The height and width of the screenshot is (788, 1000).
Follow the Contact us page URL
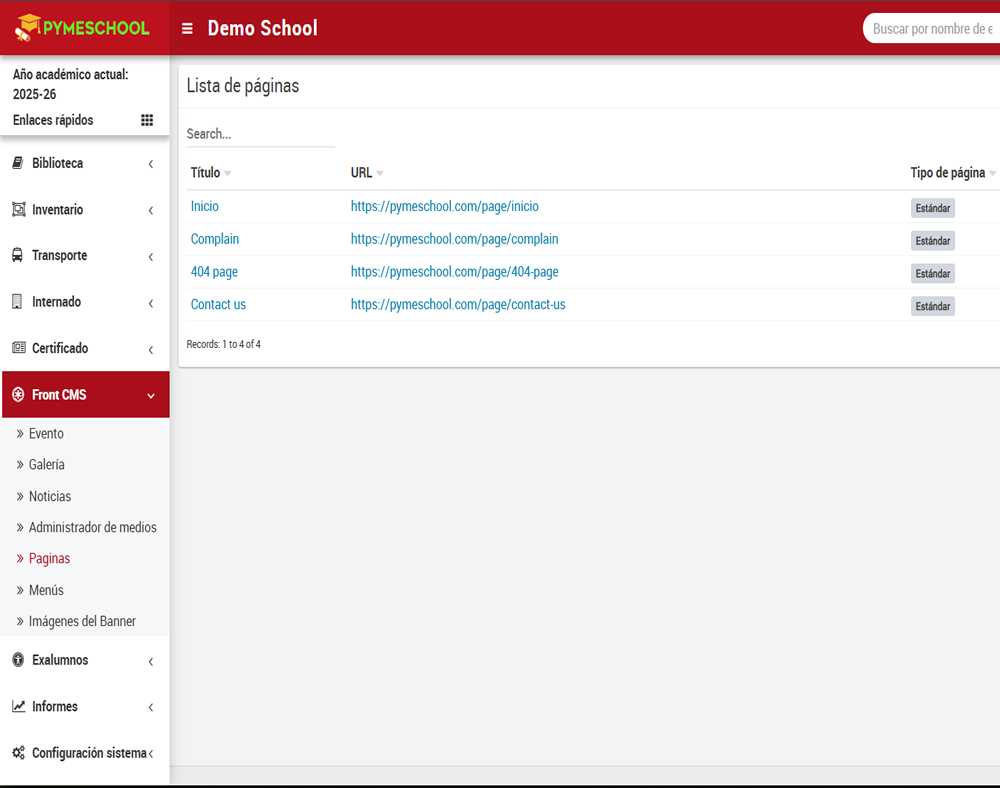coord(458,304)
